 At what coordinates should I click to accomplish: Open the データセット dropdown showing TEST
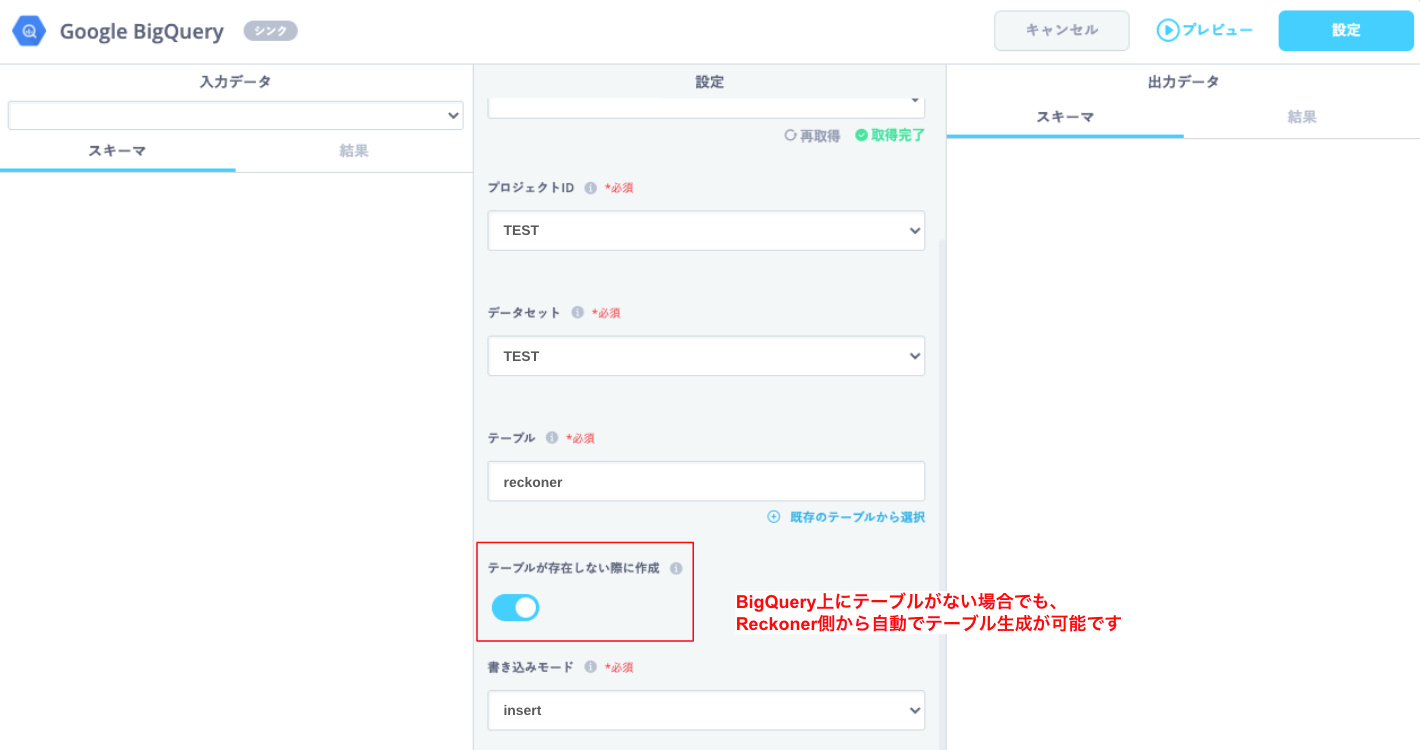click(x=706, y=356)
